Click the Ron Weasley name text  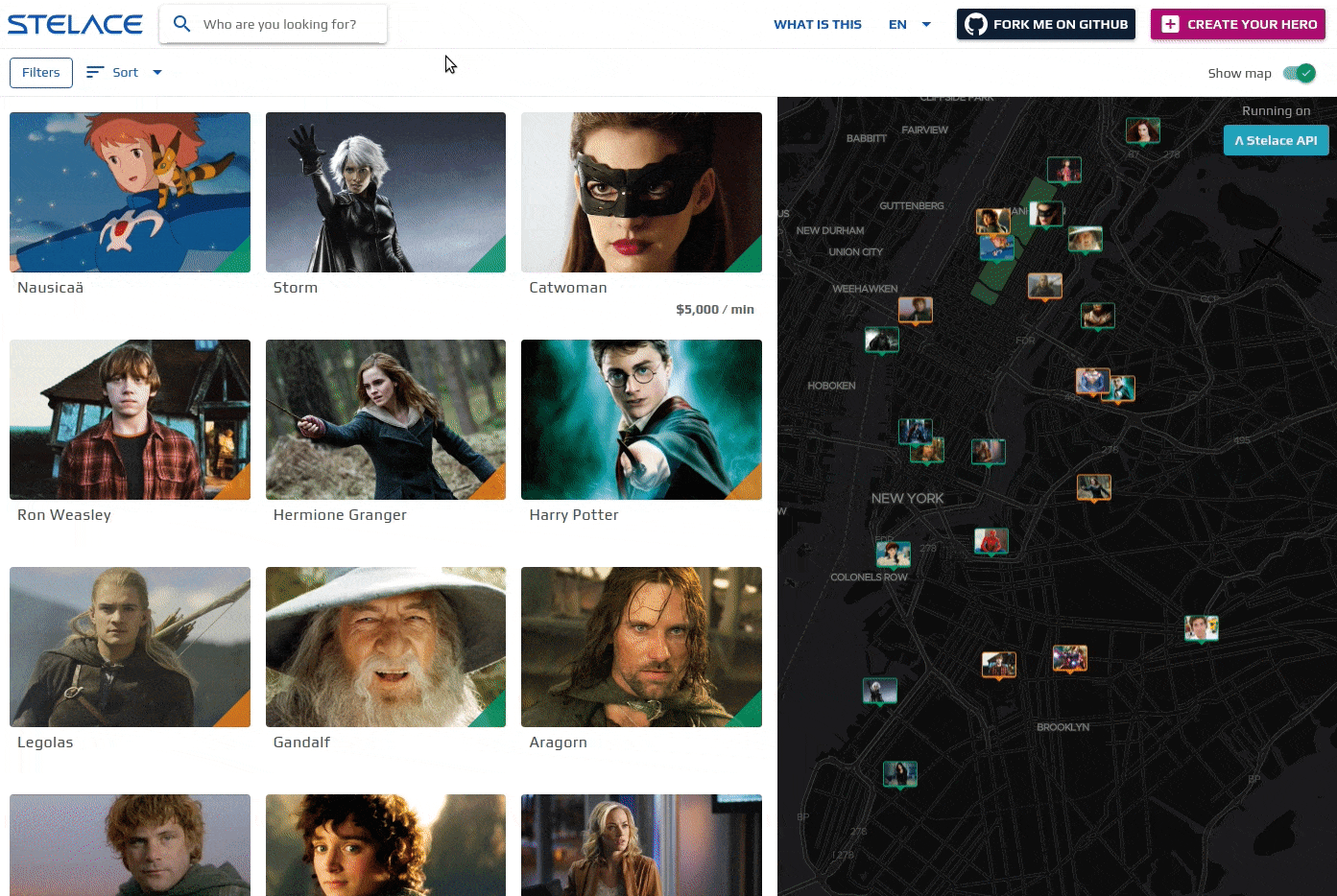click(x=64, y=515)
